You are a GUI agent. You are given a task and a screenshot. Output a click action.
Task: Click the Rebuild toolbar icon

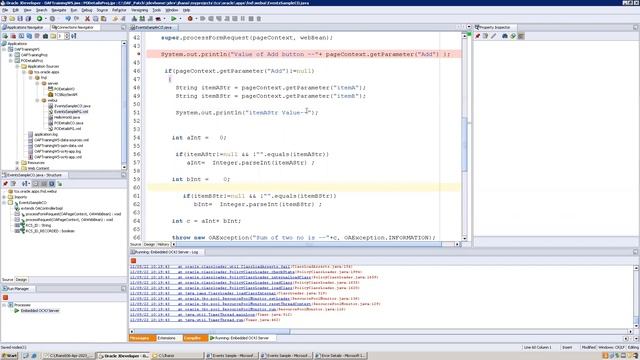click(x=142, y=18)
